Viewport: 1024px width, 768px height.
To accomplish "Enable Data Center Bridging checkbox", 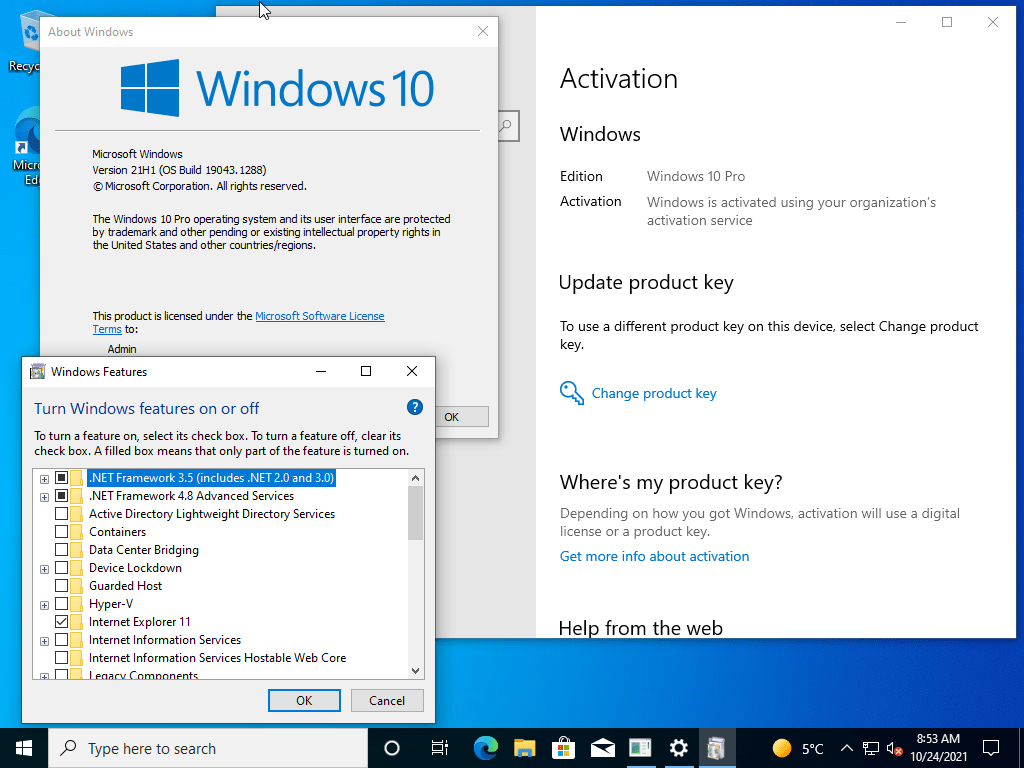I will pos(61,549).
